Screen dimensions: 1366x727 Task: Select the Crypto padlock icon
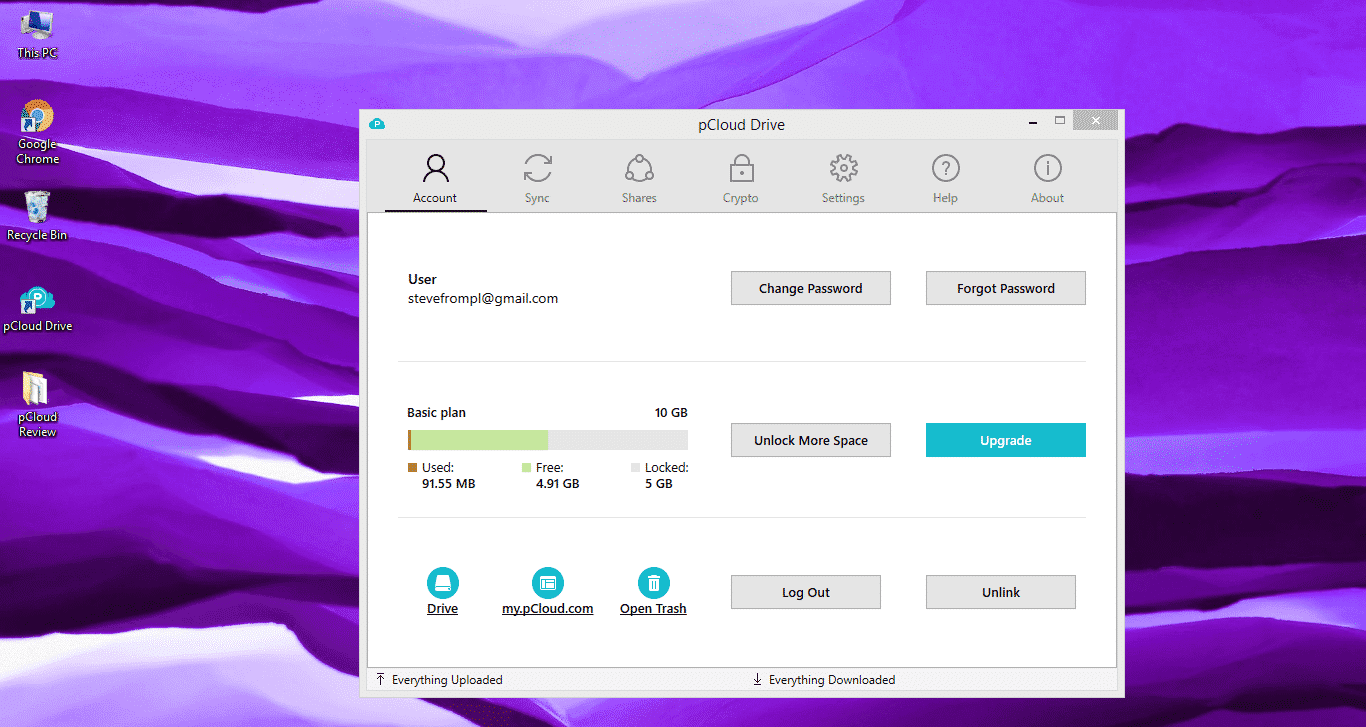[x=741, y=167]
